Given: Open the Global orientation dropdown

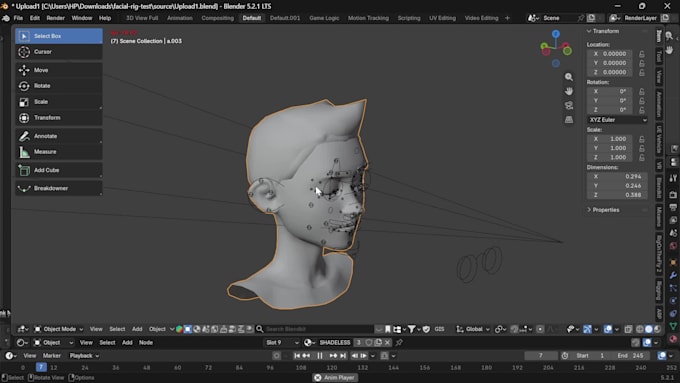Looking at the screenshot, I should pos(473,329).
